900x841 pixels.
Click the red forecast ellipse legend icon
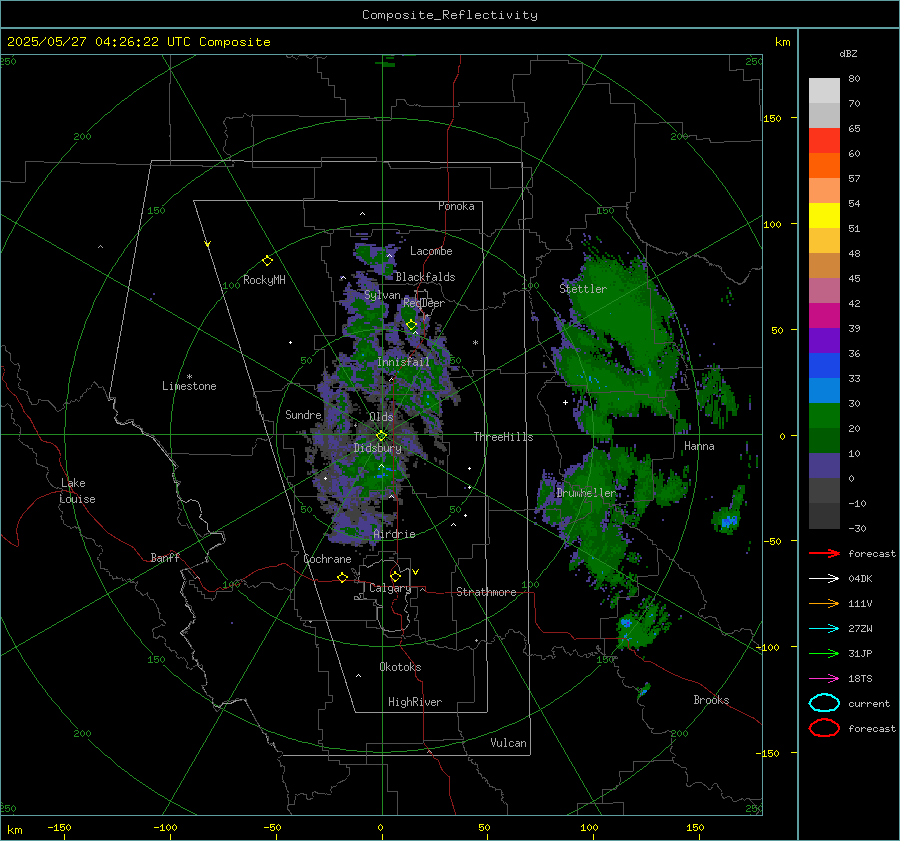(x=824, y=728)
